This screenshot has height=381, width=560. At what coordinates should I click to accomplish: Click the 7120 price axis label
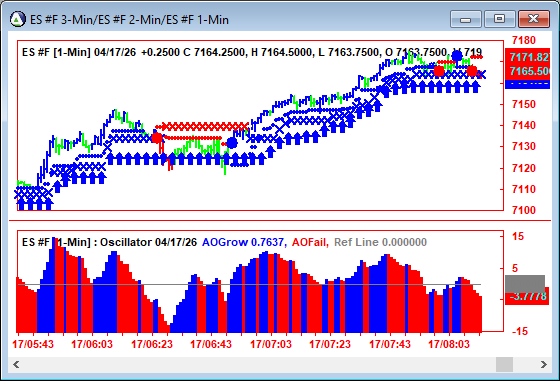(524, 168)
